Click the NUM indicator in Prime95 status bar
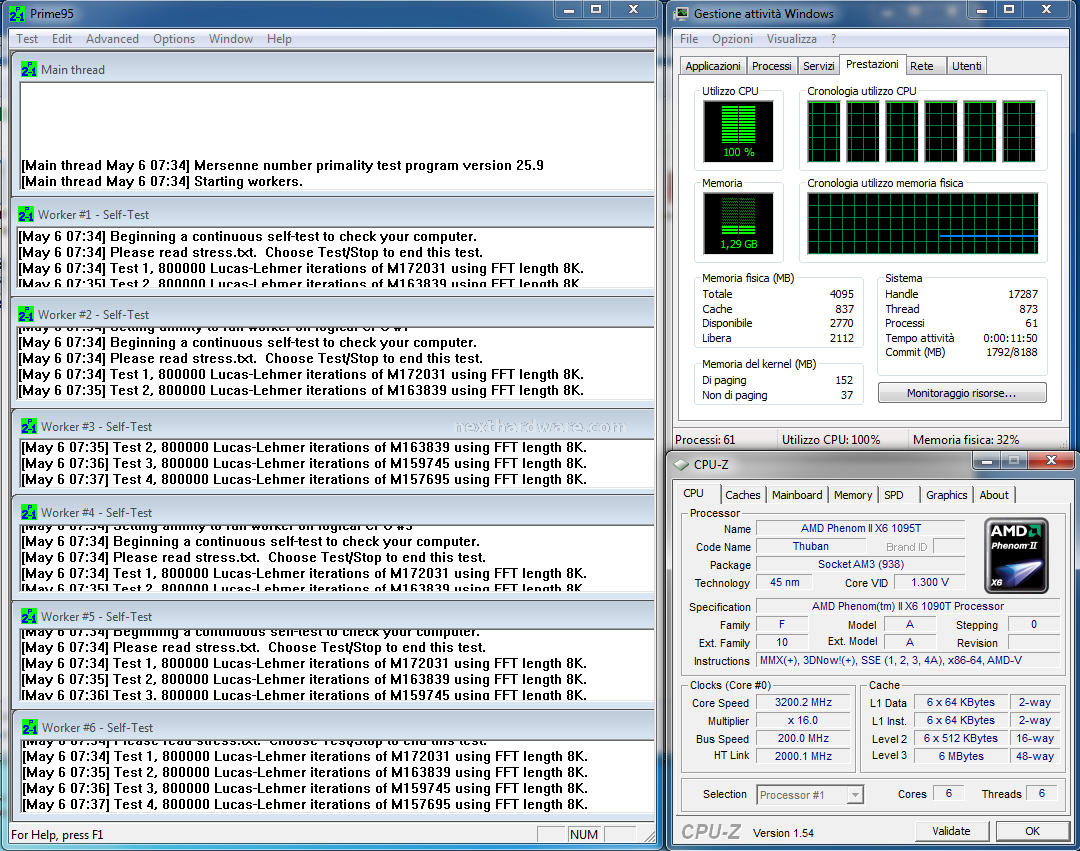The image size is (1080, 851). pyautogui.click(x=584, y=834)
